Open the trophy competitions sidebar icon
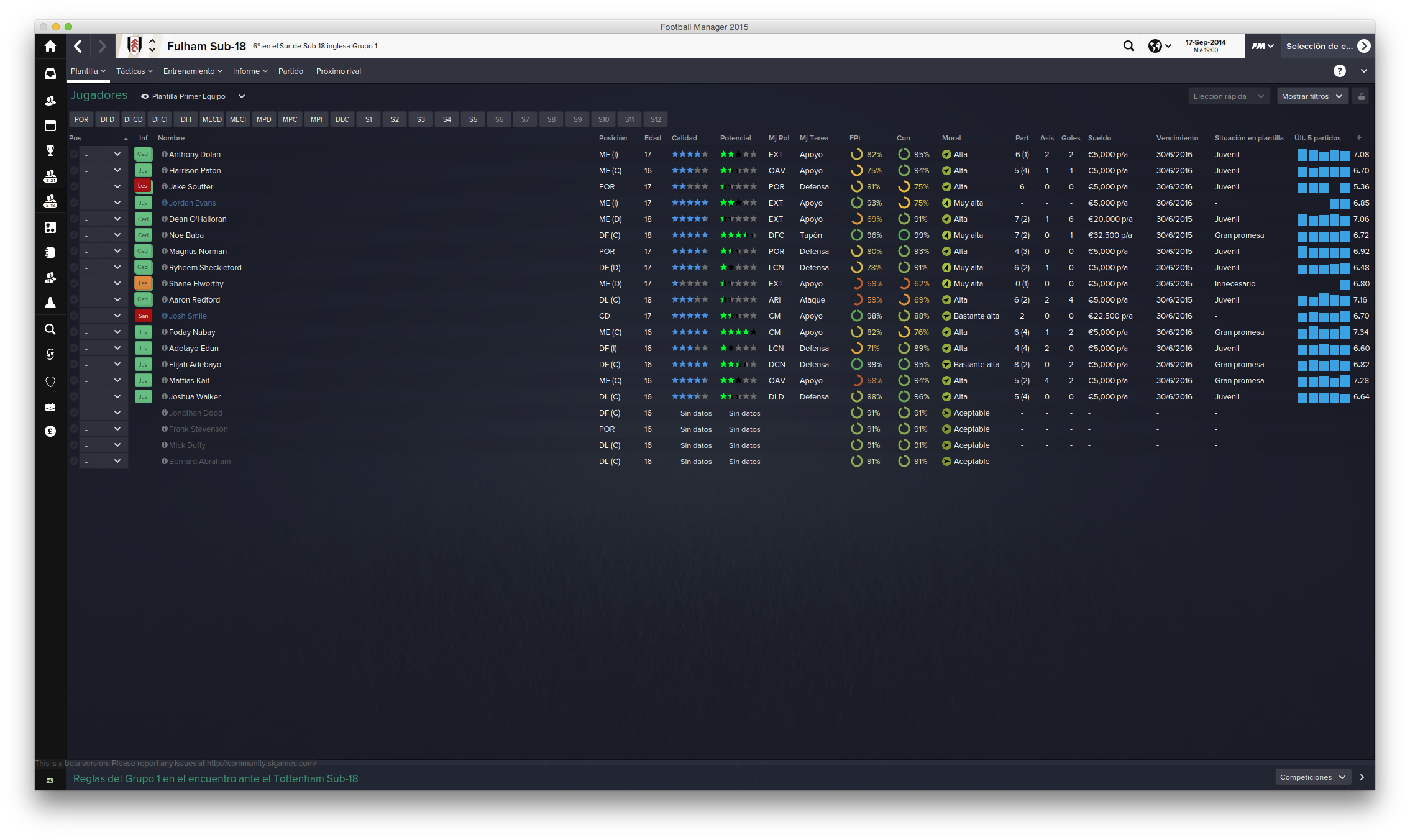The height and width of the screenshot is (840, 1410). [50, 150]
